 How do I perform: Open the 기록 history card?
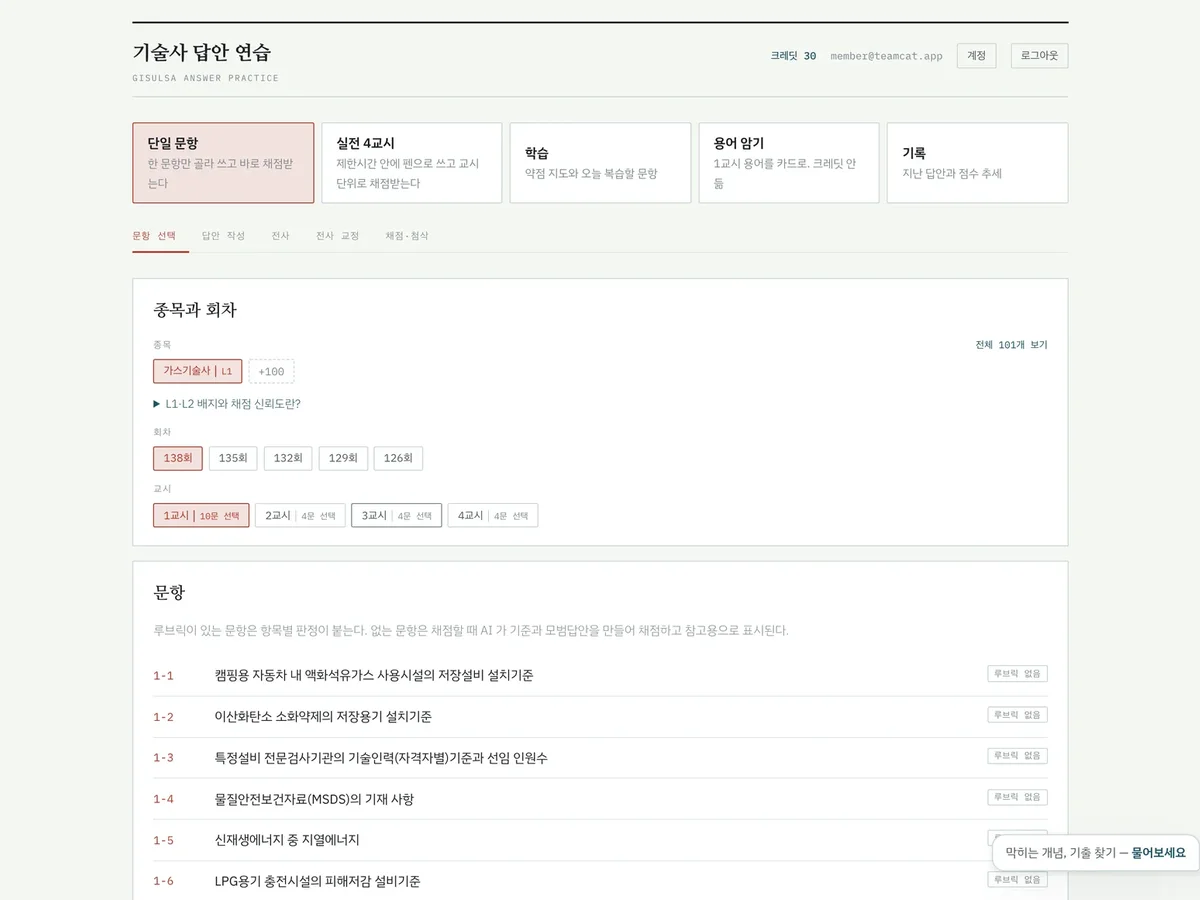click(977, 163)
